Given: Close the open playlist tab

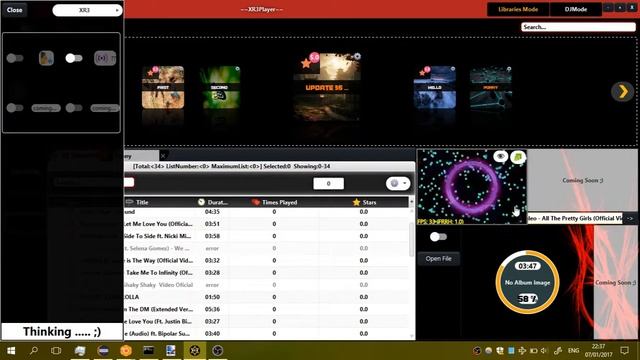Looking at the screenshot, I should click(x=163, y=156).
